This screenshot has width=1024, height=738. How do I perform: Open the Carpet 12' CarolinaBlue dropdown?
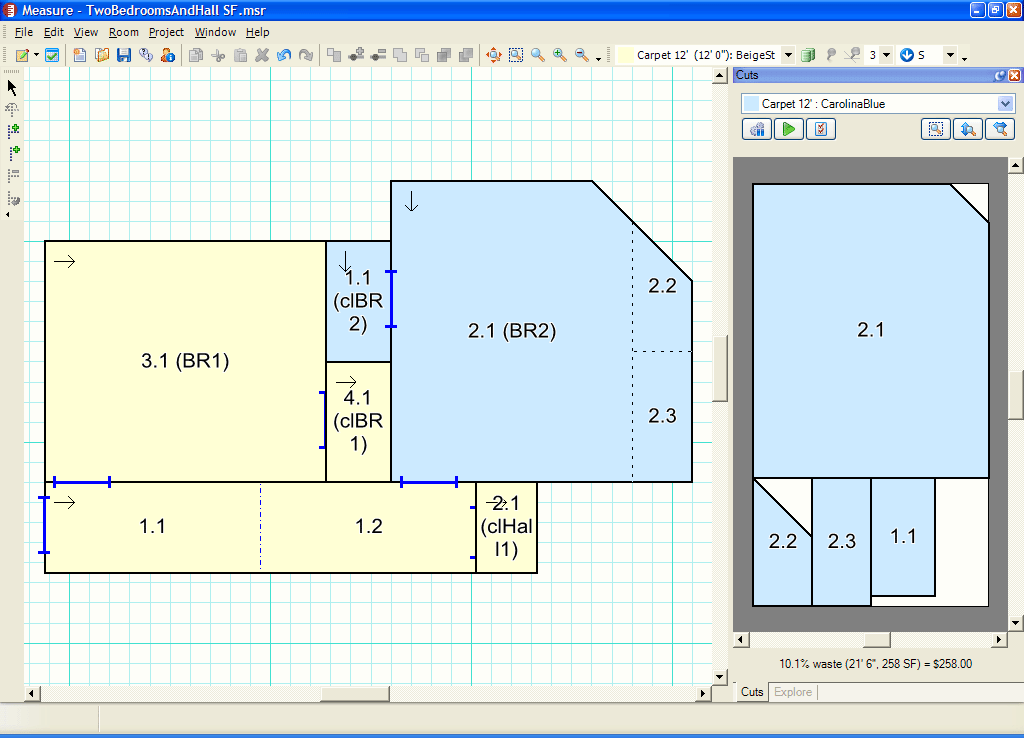pyautogui.click(x=1005, y=104)
